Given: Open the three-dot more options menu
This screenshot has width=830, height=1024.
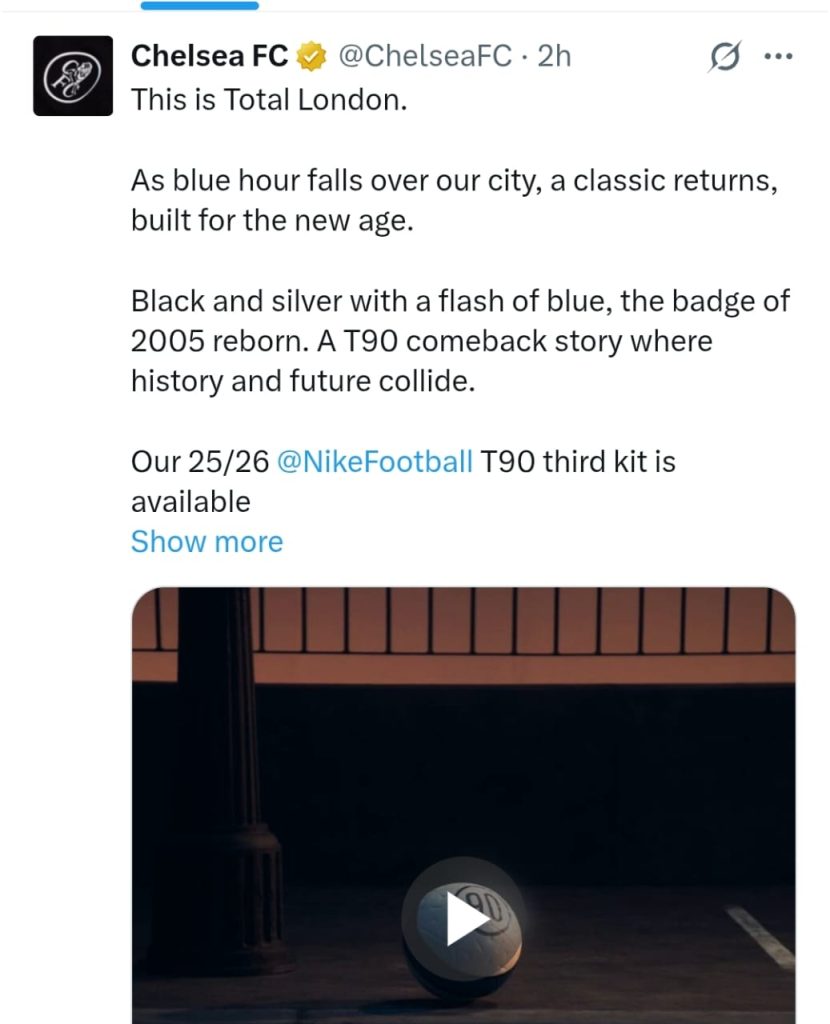Looking at the screenshot, I should 778,57.
